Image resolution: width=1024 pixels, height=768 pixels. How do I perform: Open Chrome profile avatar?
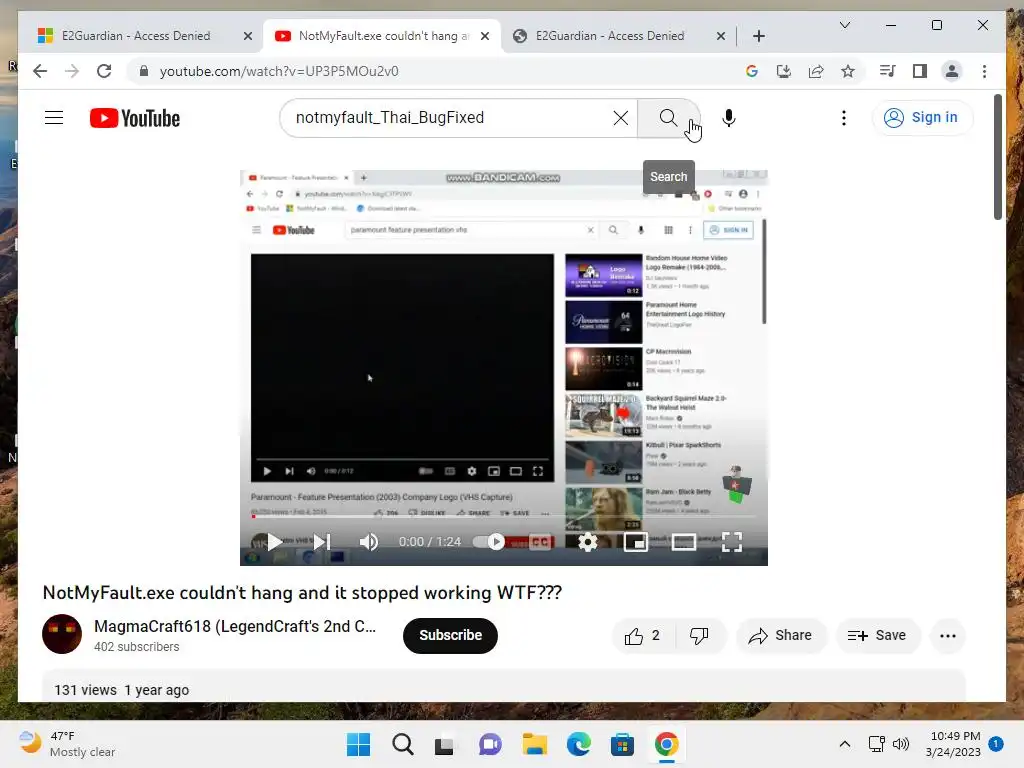pos(952,71)
